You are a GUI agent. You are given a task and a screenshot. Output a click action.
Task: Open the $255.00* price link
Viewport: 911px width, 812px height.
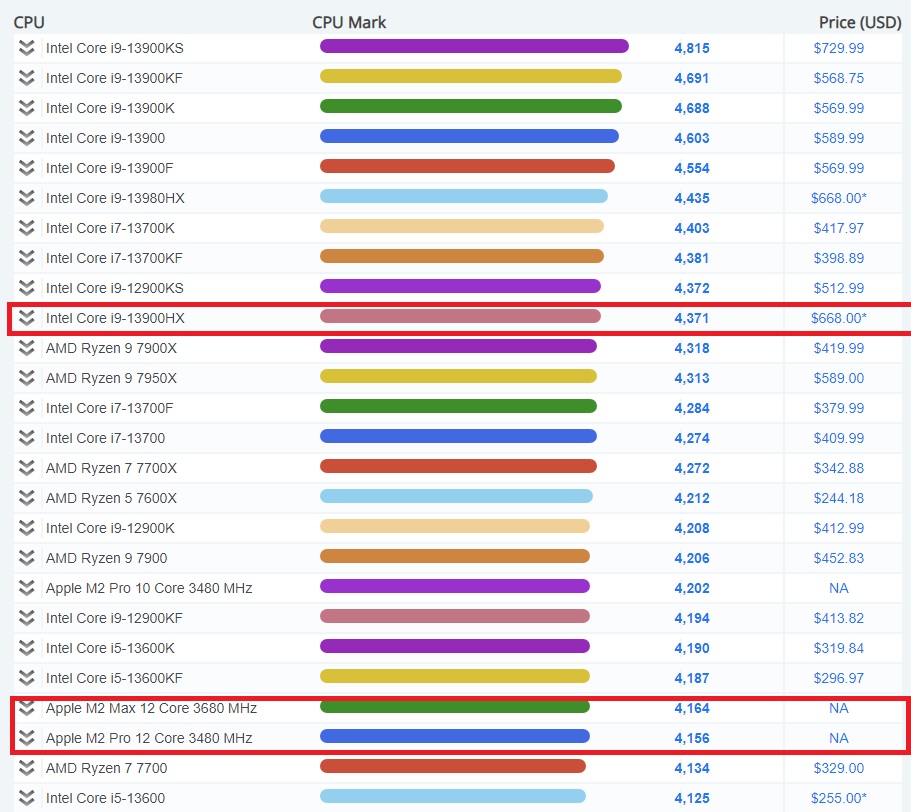point(838,799)
